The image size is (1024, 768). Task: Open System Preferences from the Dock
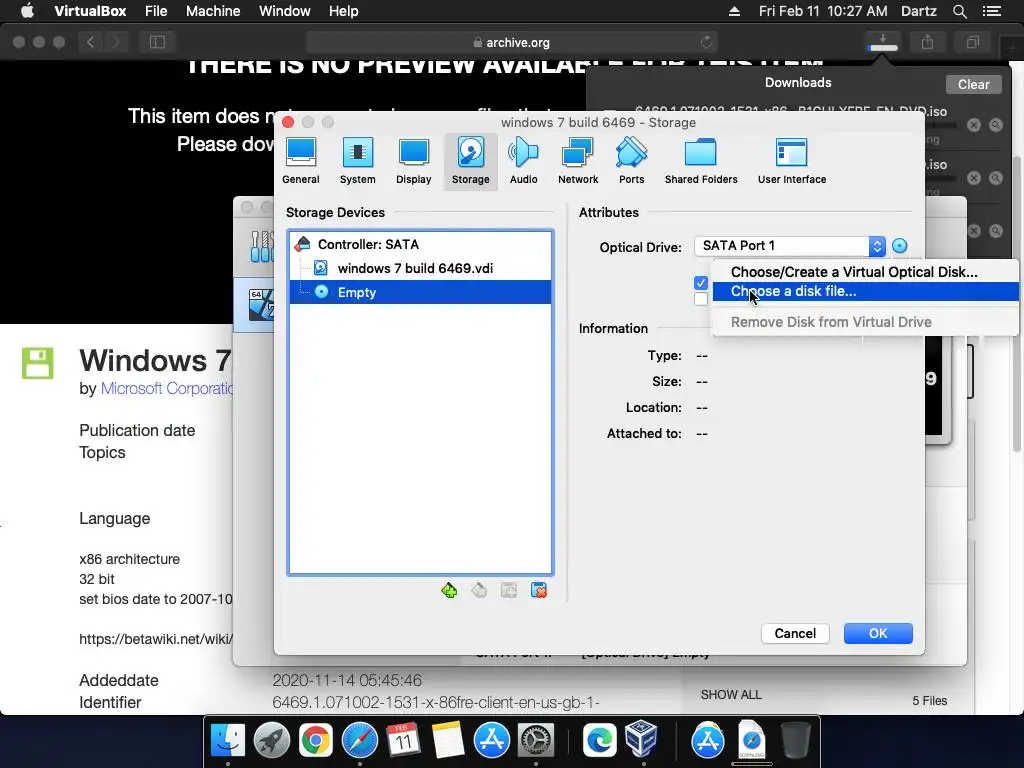536,740
